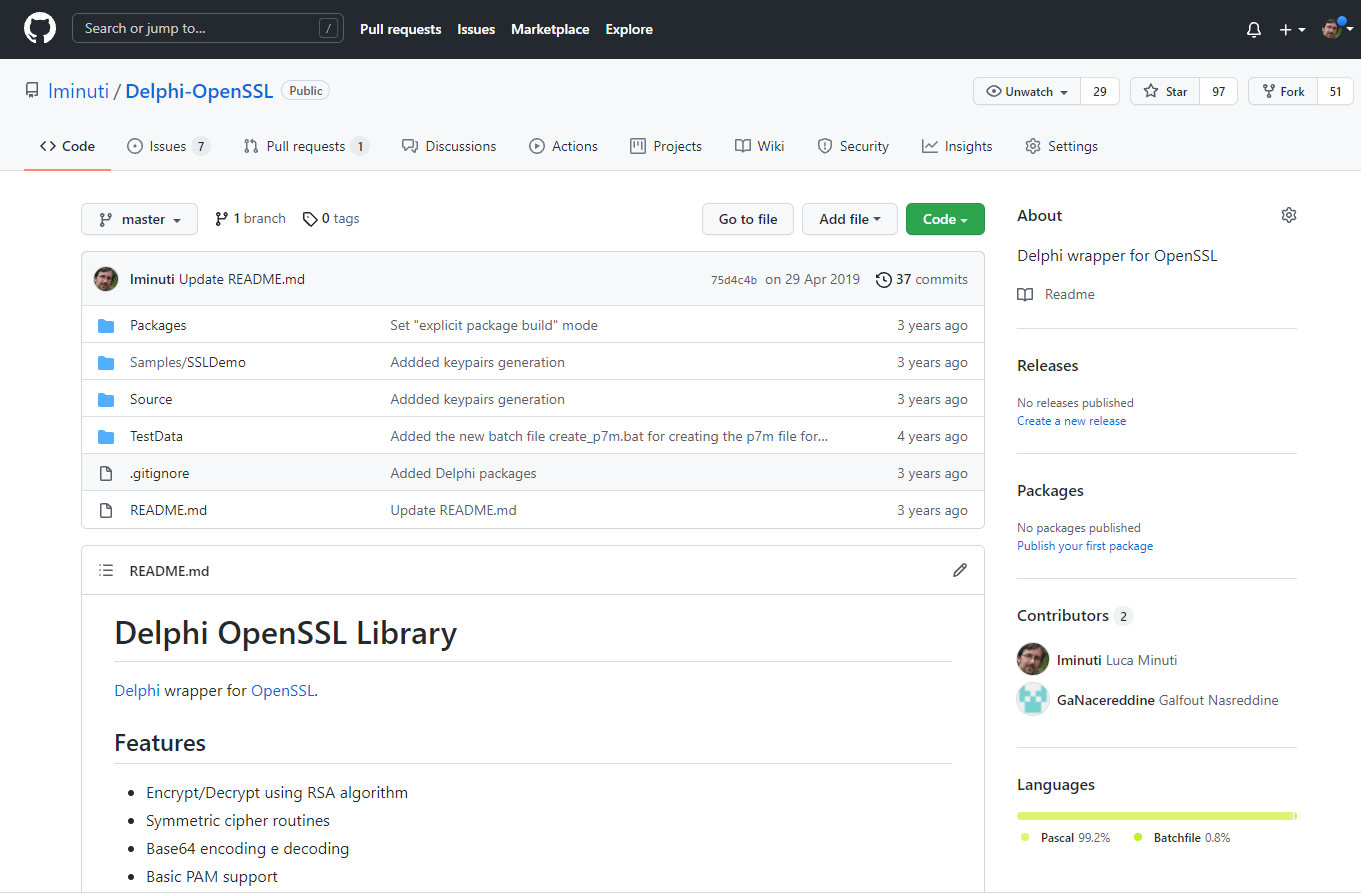Screen dimensions: 1361x894
Task: Open the commits history clock icon
Action: [x=883, y=280]
